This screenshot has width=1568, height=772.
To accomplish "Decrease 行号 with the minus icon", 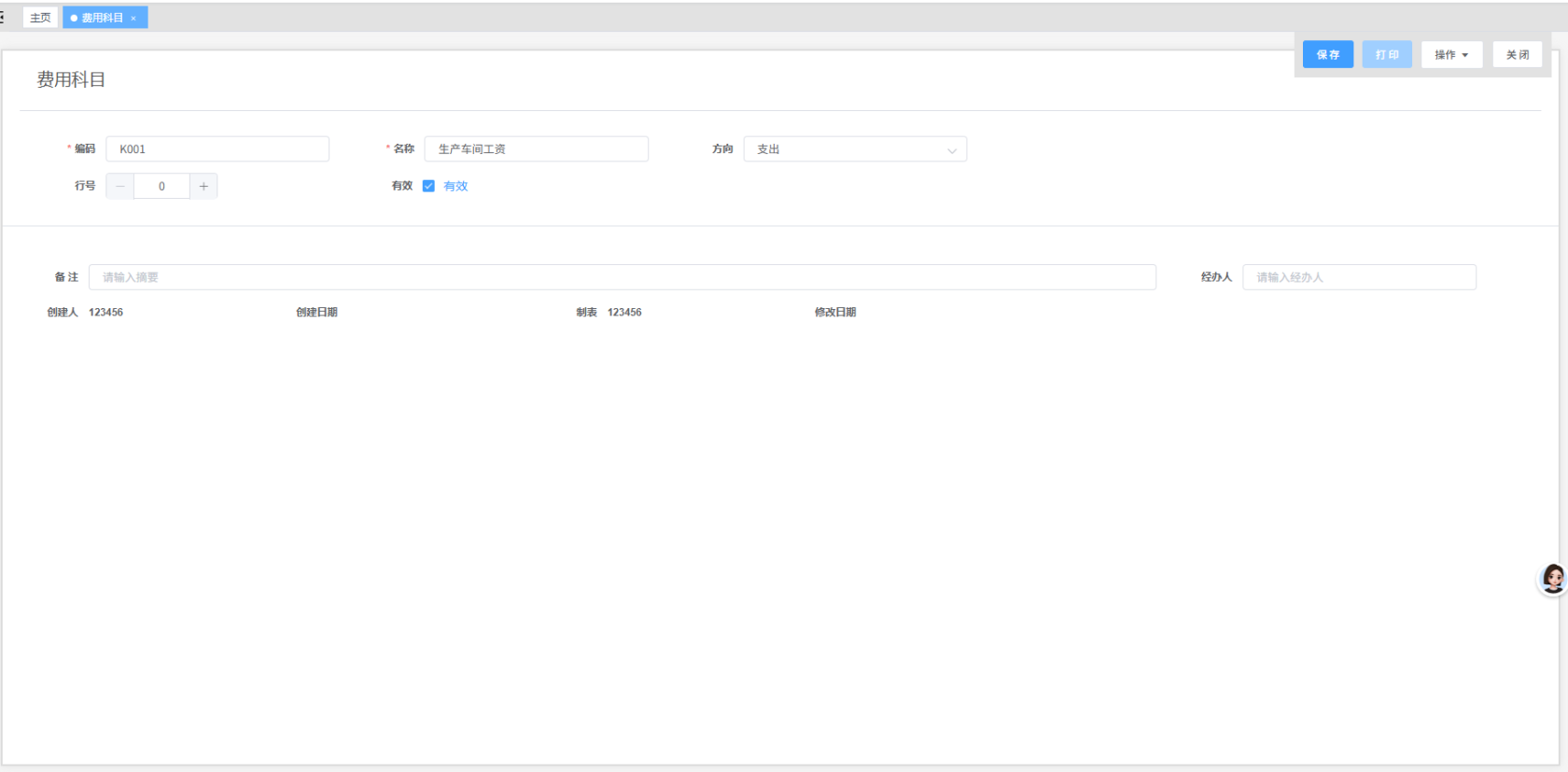I will click(x=119, y=187).
